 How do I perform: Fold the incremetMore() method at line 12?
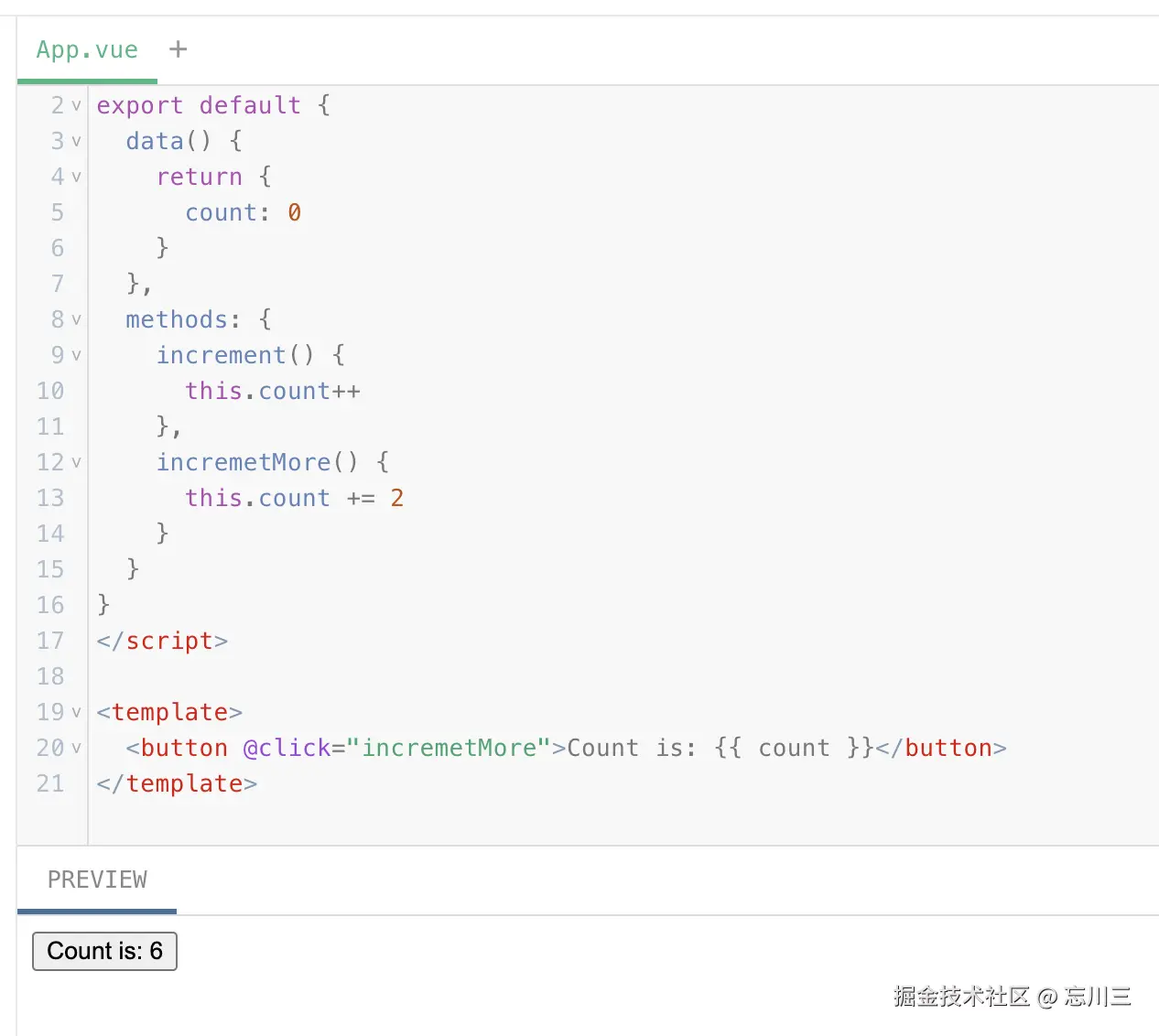click(76, 463)
